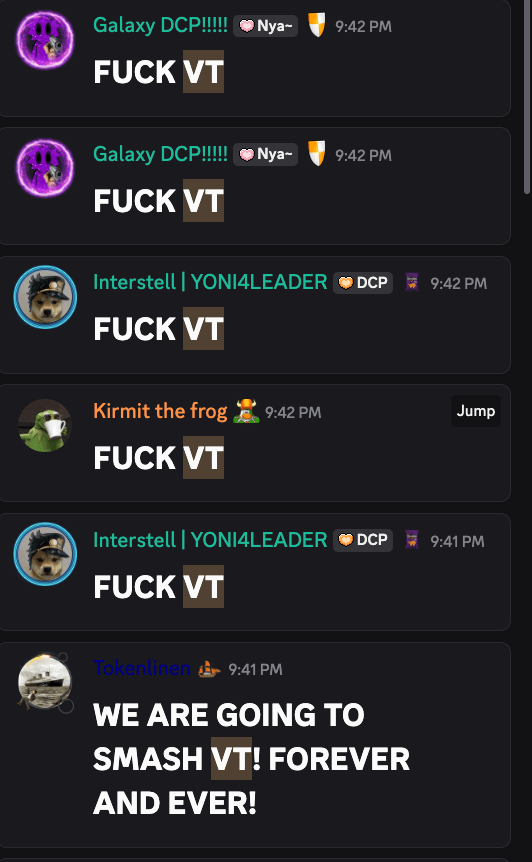
Task: Click the viking cow badge beside Kirmit's name
Action: pyautogui.click(x=246, y=411)
